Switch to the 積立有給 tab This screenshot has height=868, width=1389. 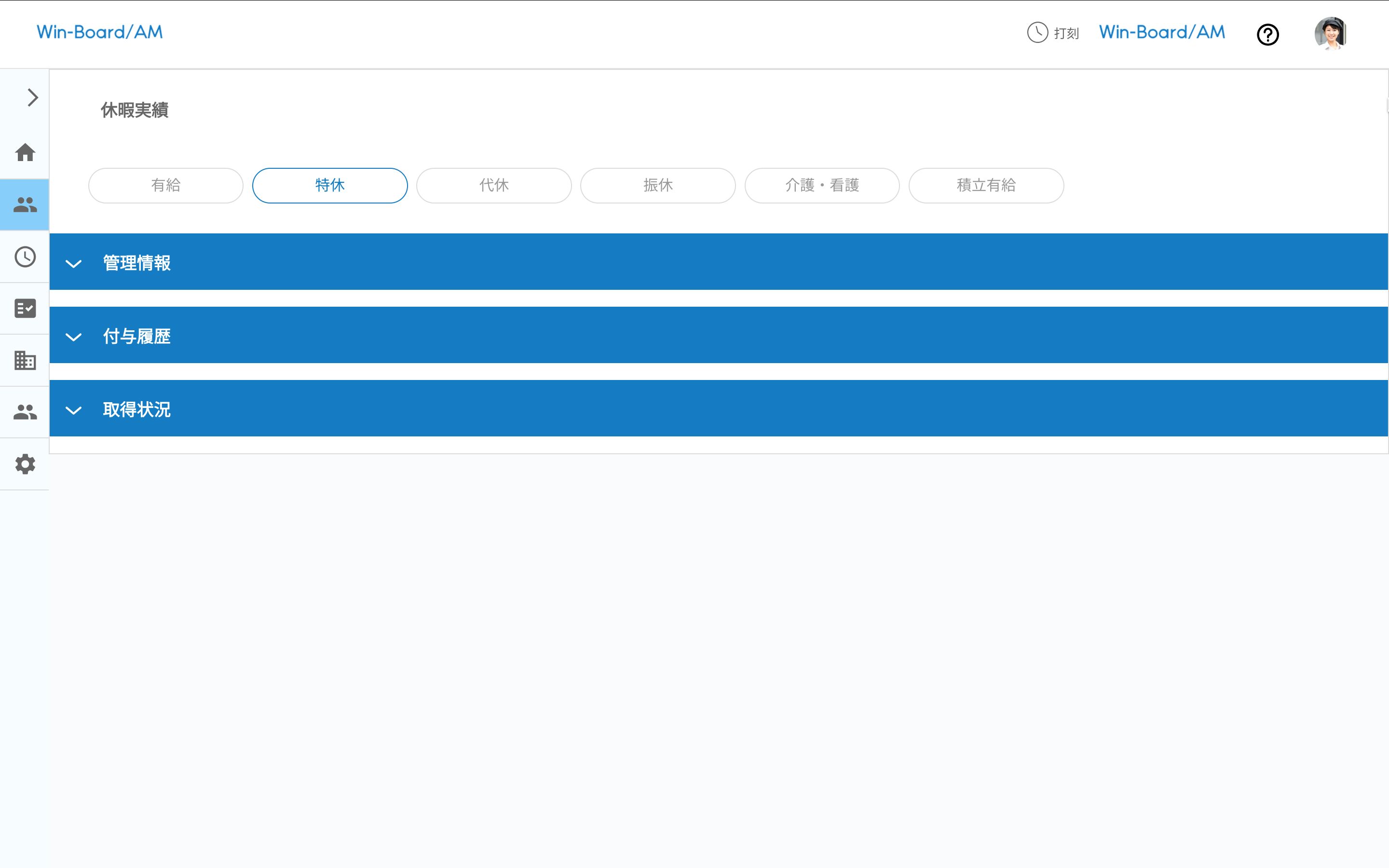click(x=986, y=186)
